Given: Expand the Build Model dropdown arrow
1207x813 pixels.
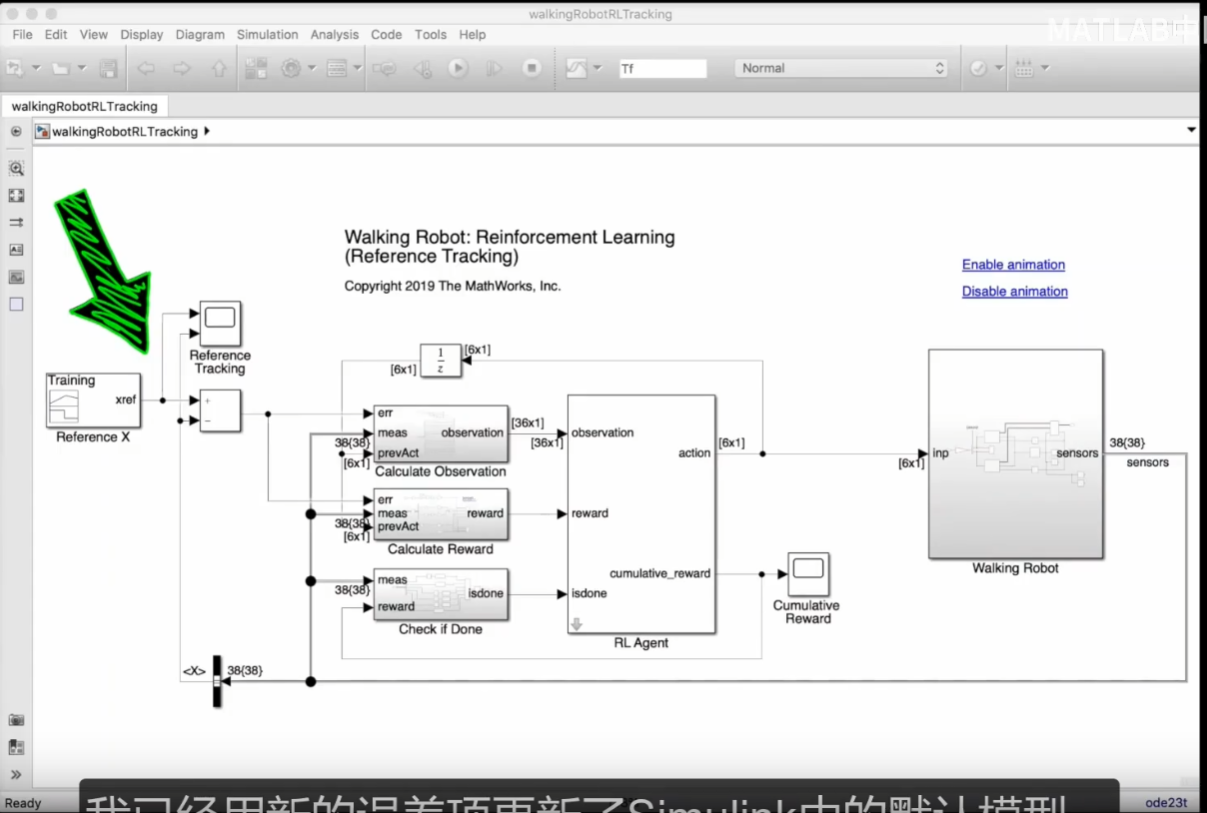Looking at the screenshot, I should point(1045,68).
